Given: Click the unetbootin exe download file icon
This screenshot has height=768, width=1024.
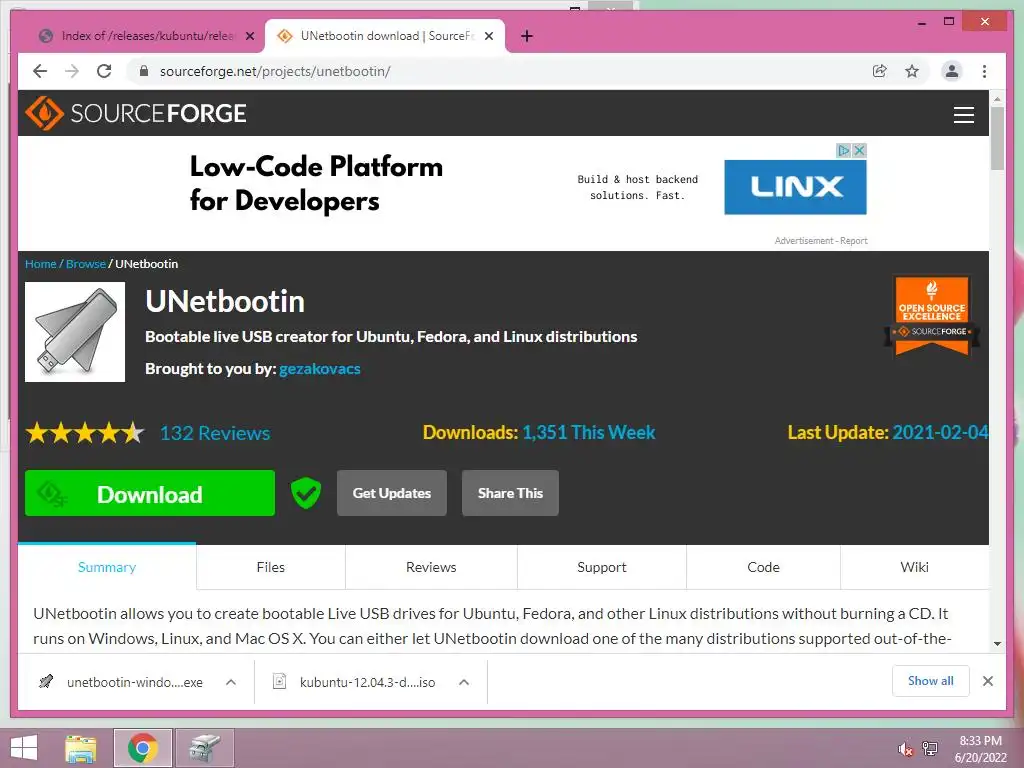Looking at the screenshot, I should [x=46, y=682].
